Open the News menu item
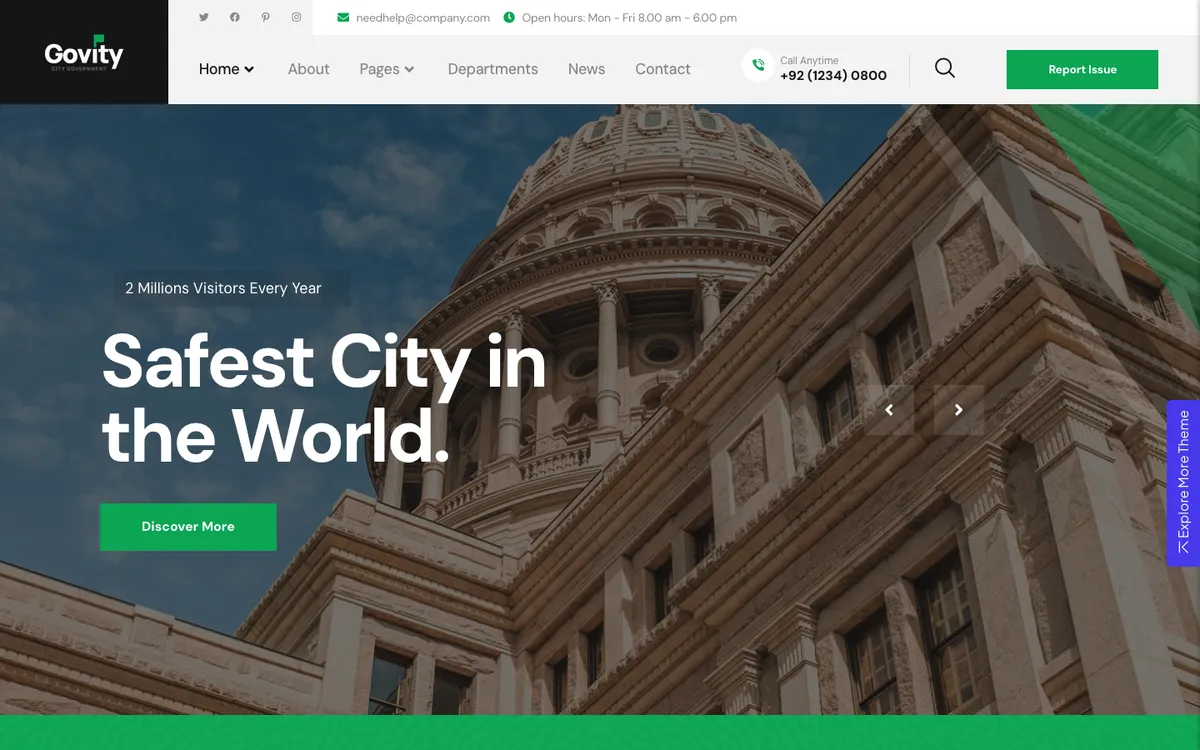Screen dimensions: 1200x750 pos(586,69)
